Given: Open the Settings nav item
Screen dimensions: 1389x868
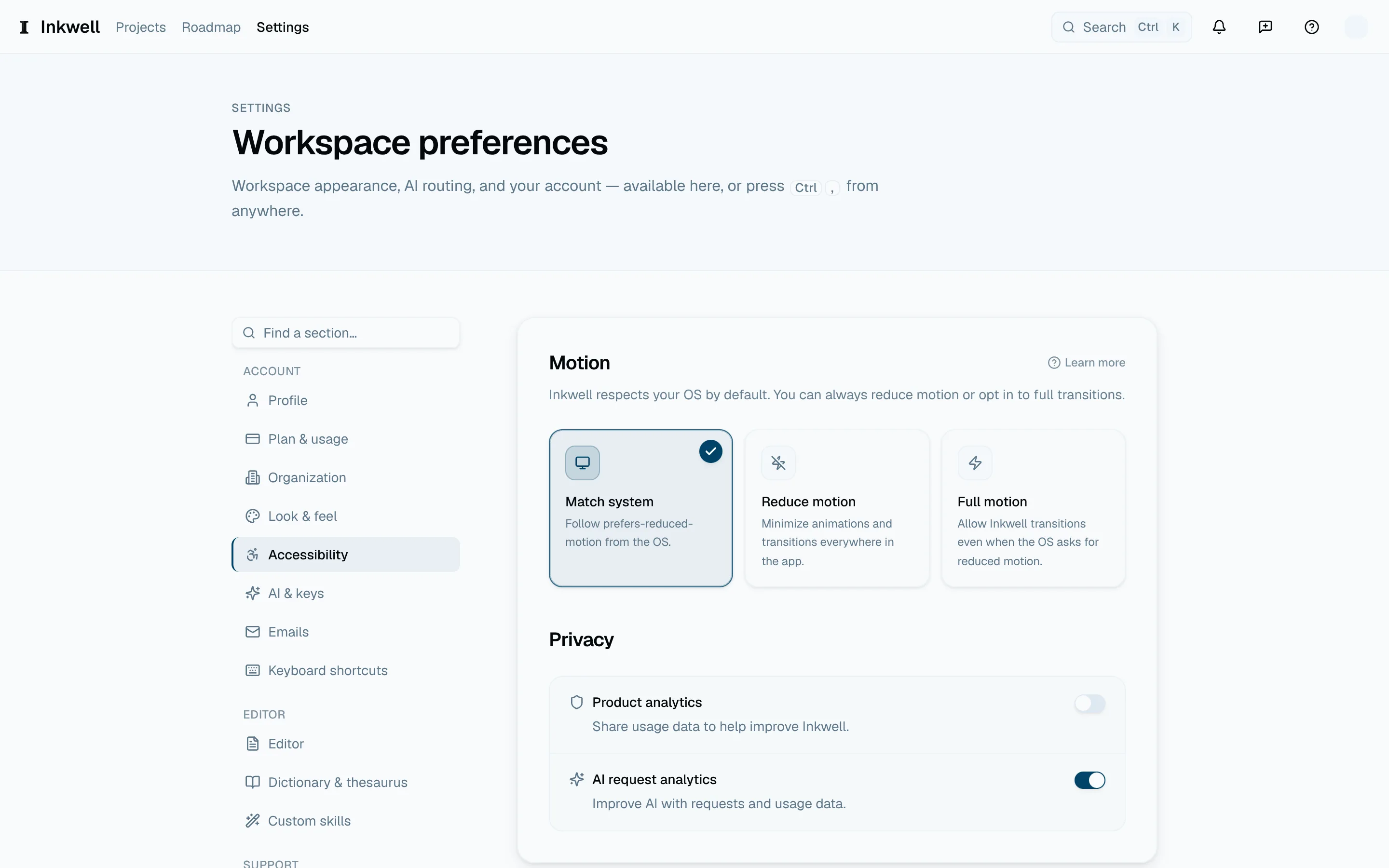Looking at the screenshot, I should (x=283, y=27).
